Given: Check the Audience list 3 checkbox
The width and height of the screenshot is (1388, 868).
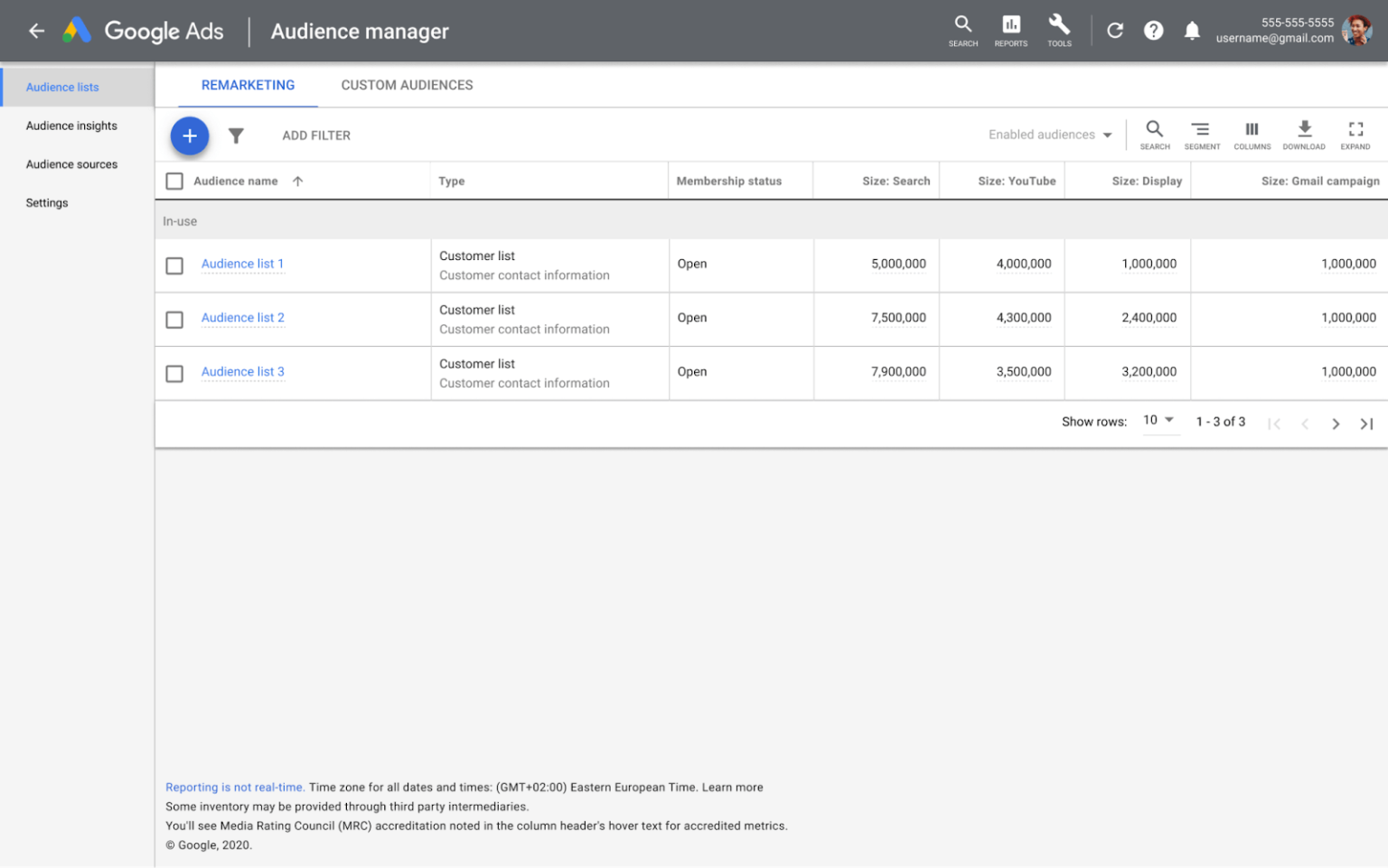Looking at the screenshot, I should pos(173,372).
